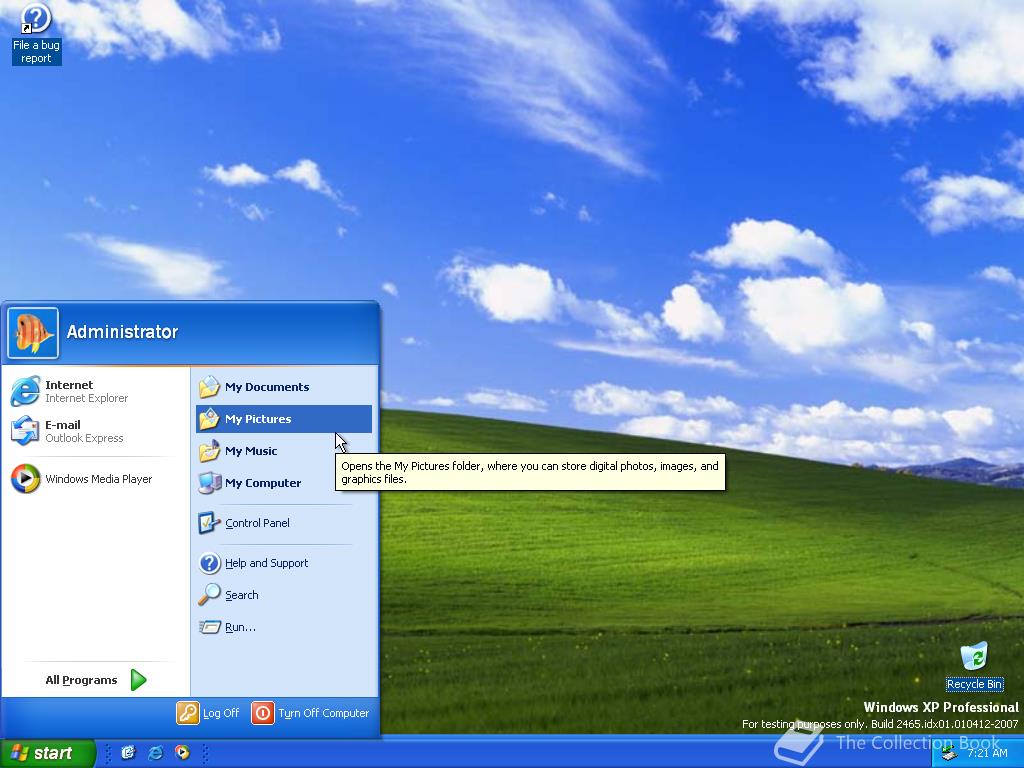1024x768 pixels.
Task: Click the Log Off button
Action: point(208,713)
